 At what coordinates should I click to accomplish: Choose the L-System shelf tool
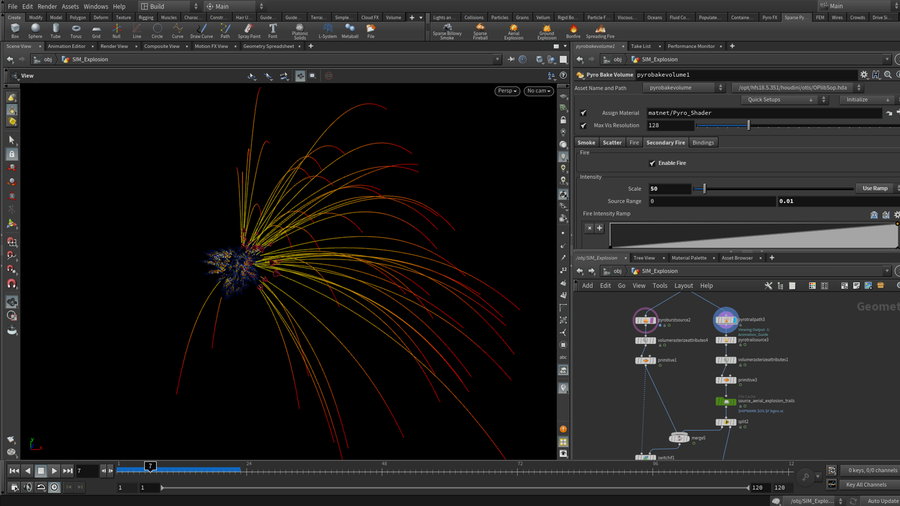[328, 30]
